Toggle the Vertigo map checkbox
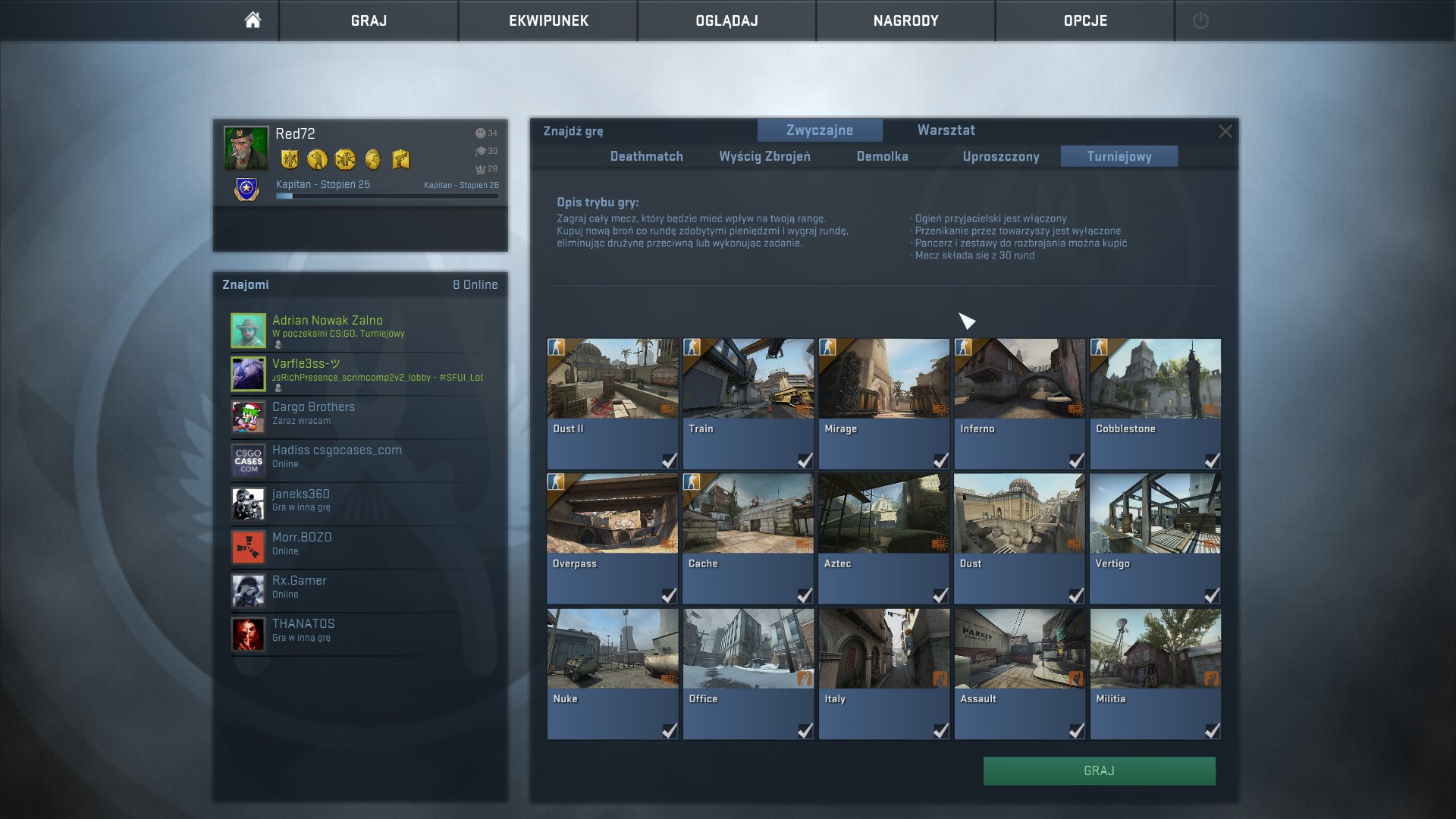 tap(1212, 595)
